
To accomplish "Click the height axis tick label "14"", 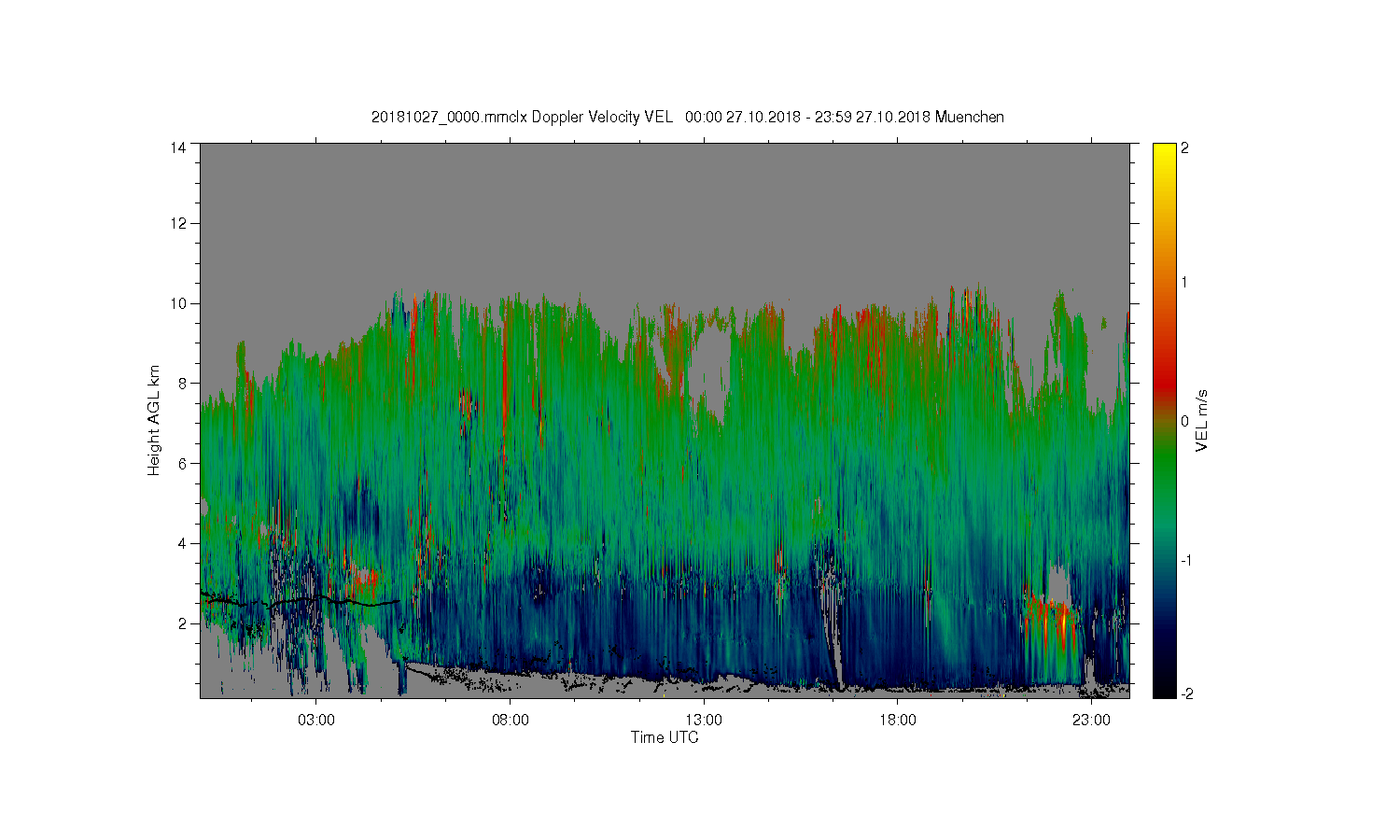I will tap(178, 147).
